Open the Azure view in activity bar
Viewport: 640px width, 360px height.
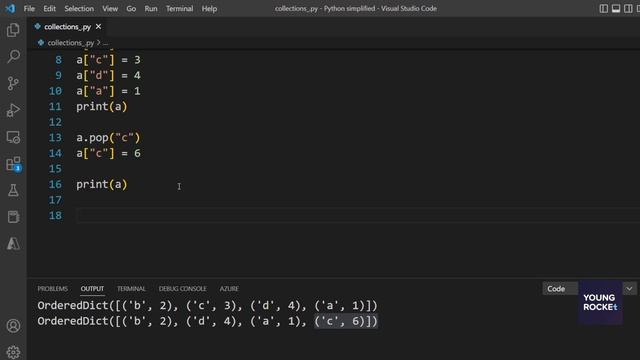[13, 244]
